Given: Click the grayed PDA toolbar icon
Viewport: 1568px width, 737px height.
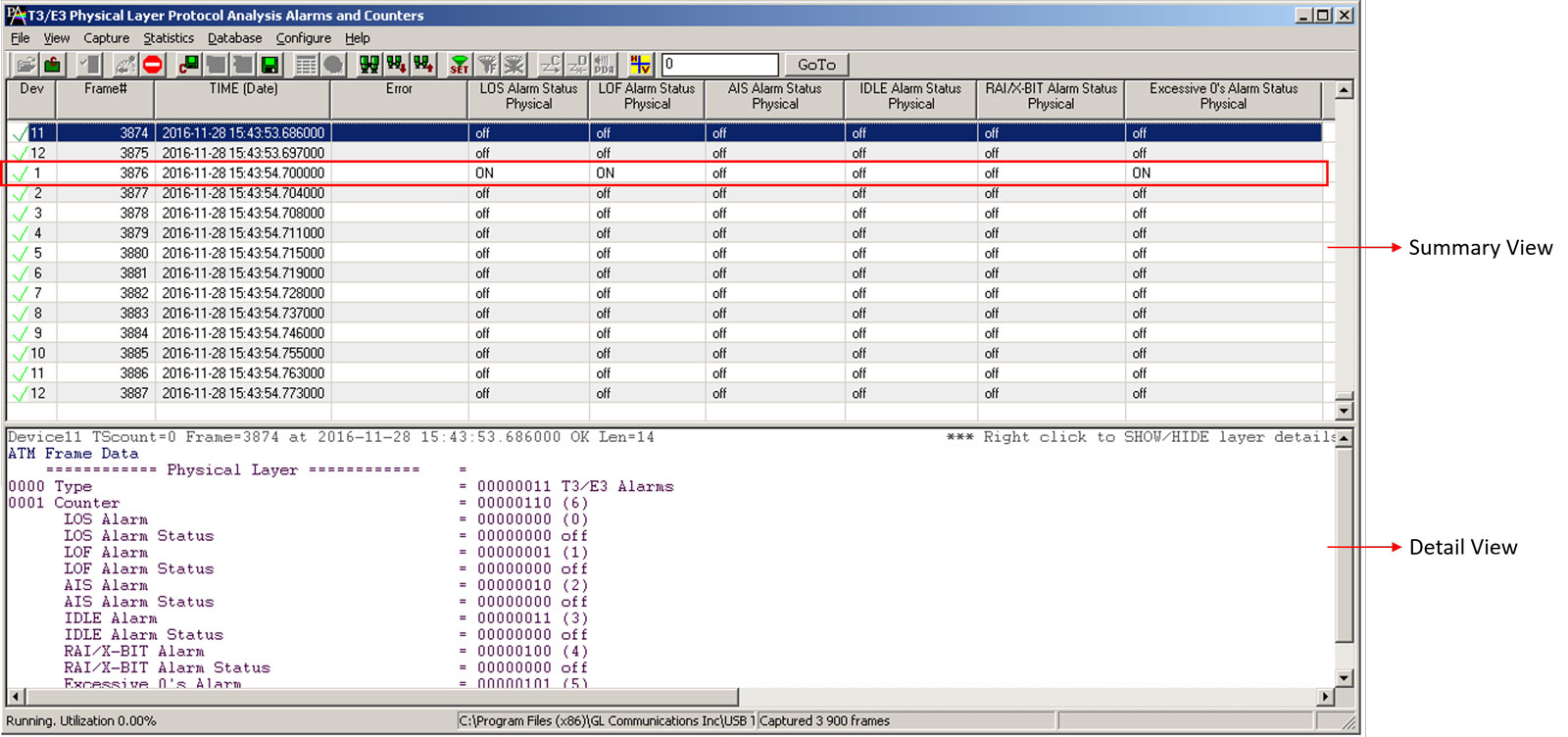Looking at the screenshot, I should tap(604, 65).
